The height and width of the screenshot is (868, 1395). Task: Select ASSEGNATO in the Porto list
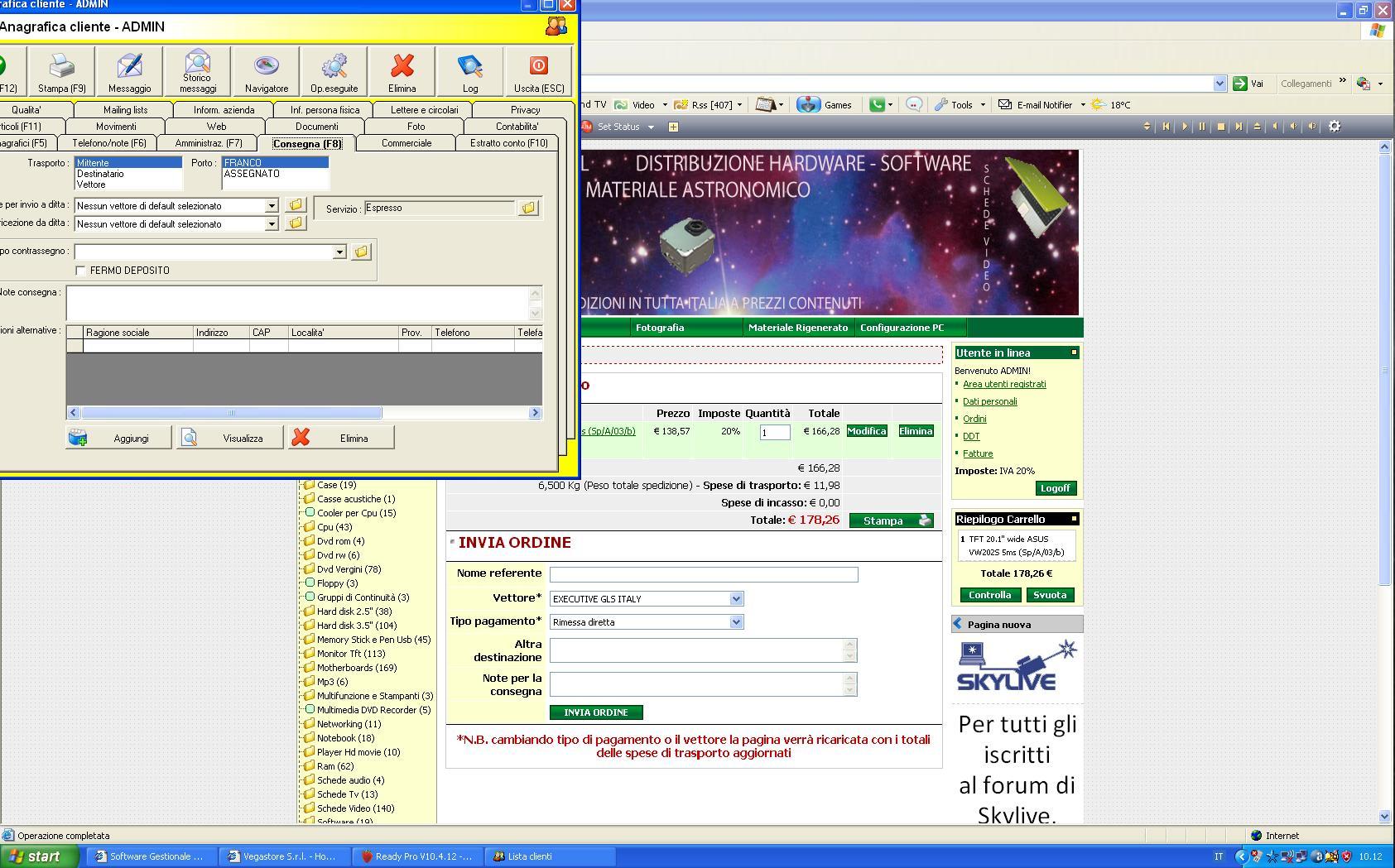[276, 174]
